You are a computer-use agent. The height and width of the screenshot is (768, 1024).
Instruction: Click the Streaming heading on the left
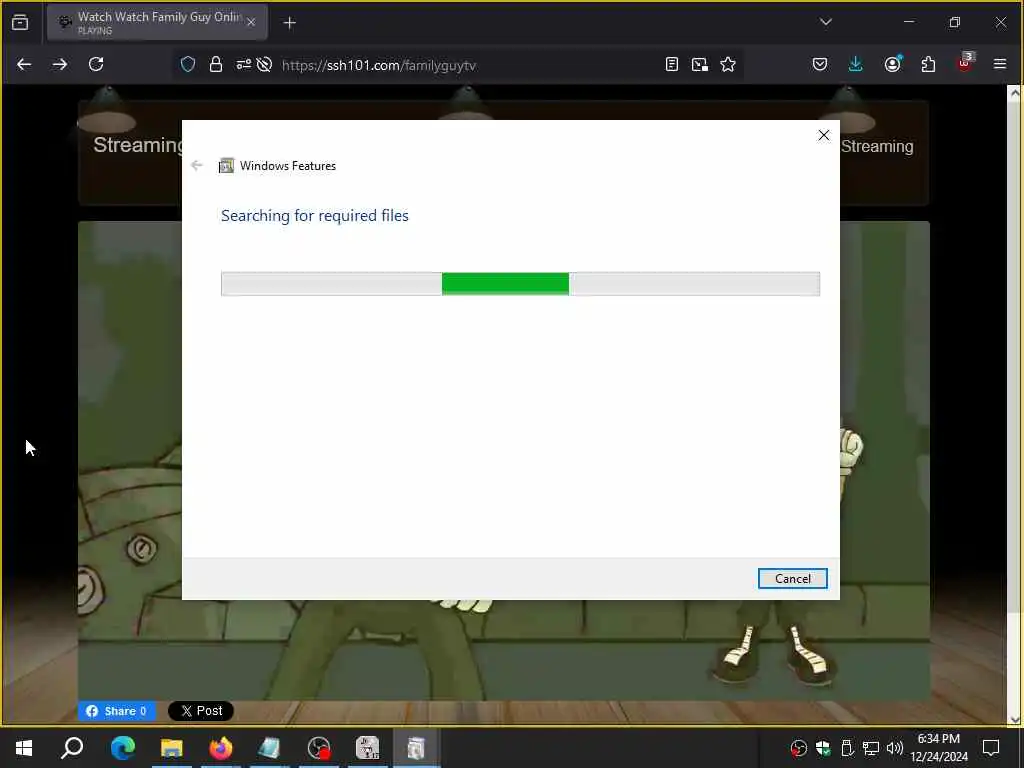138,145
